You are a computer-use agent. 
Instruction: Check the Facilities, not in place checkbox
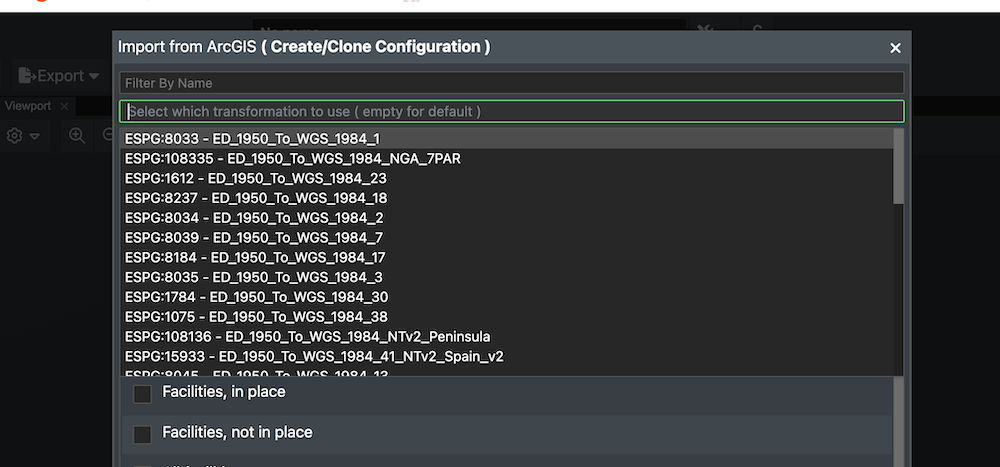coord(142,434)
